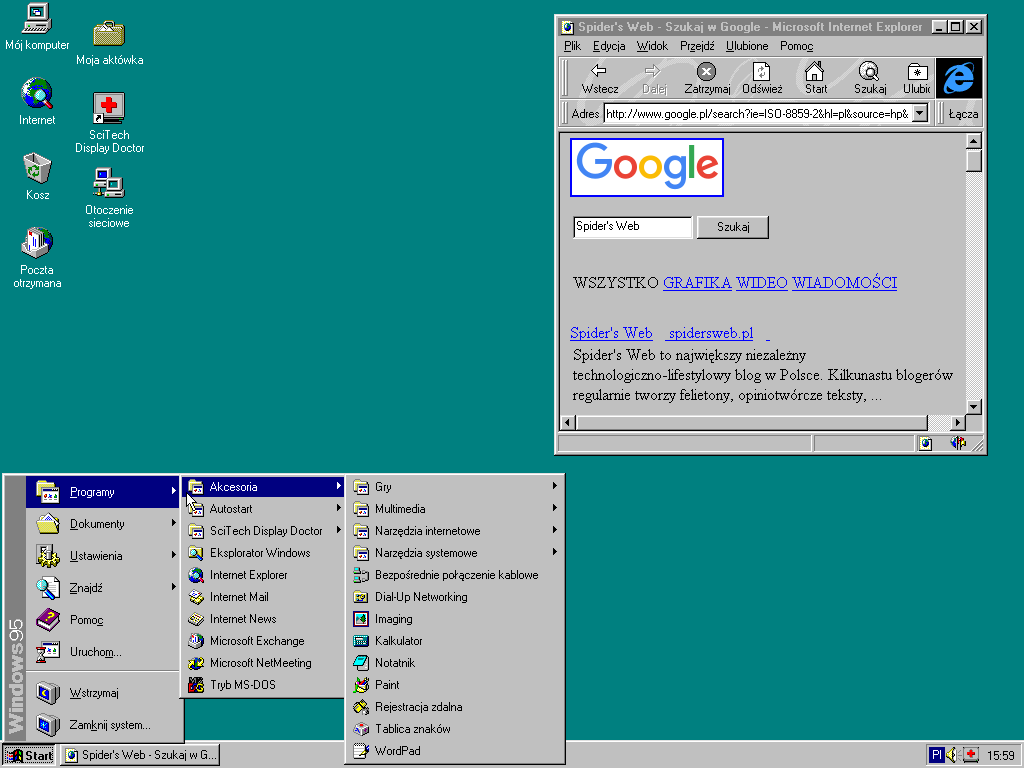Open Internet Mail from Programy menu
The image size is (1024, 768).
[x=264, y=597]
